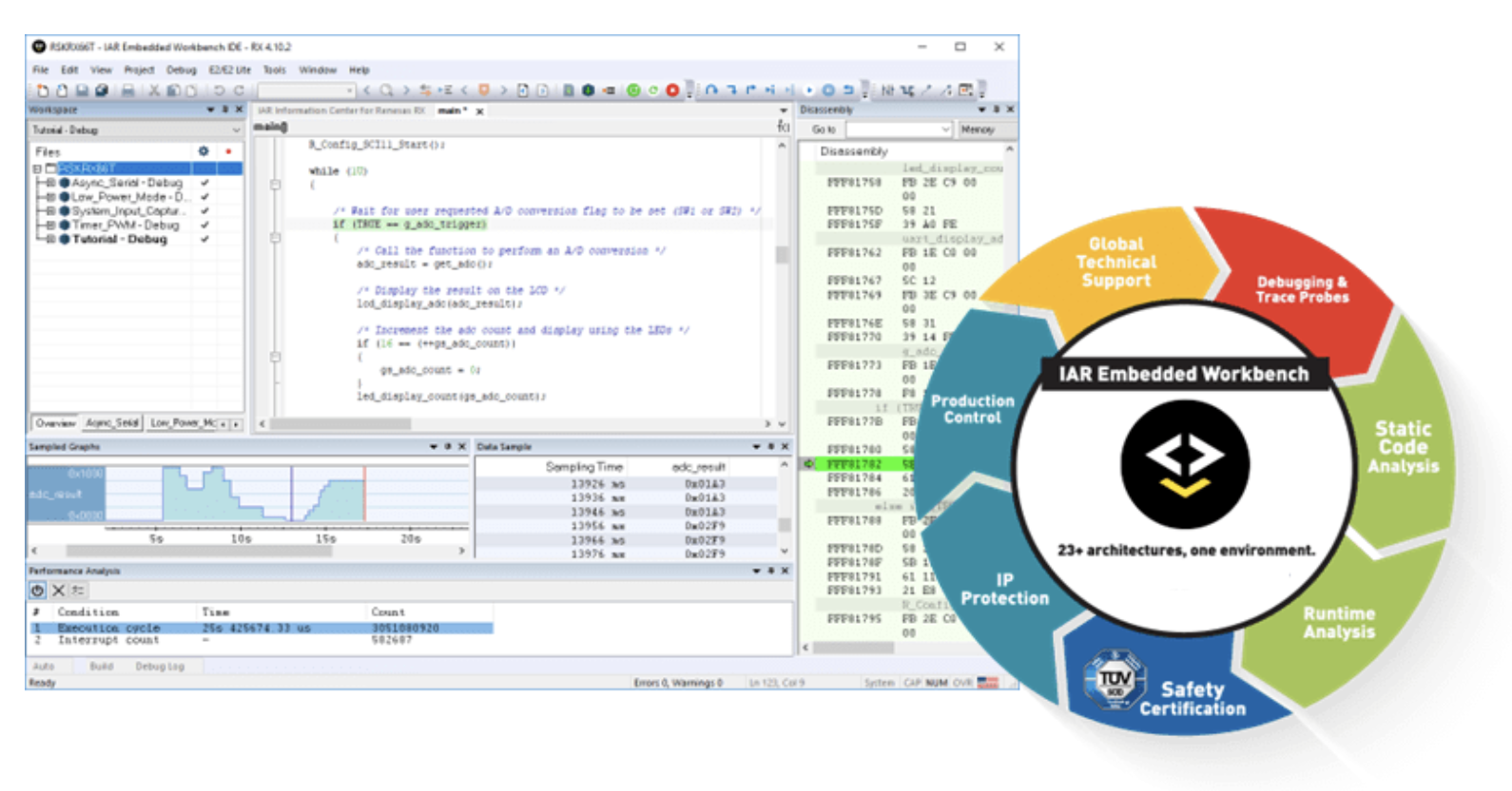Click the power icon in Performance Analysis
The width and height of the screenshot is (1512, 791).
coord(37,590)
